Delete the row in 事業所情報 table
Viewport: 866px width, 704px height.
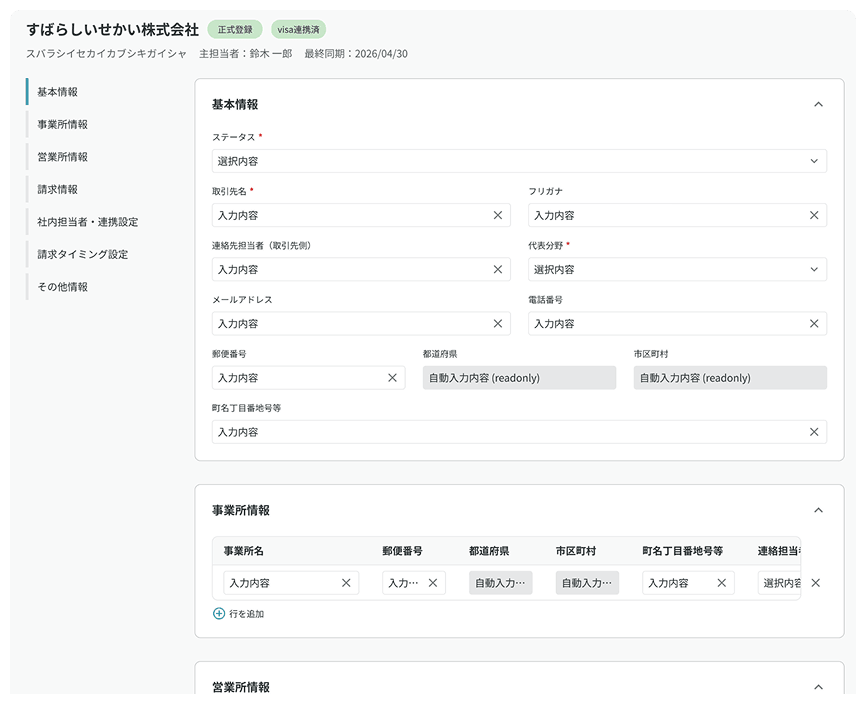815,583
